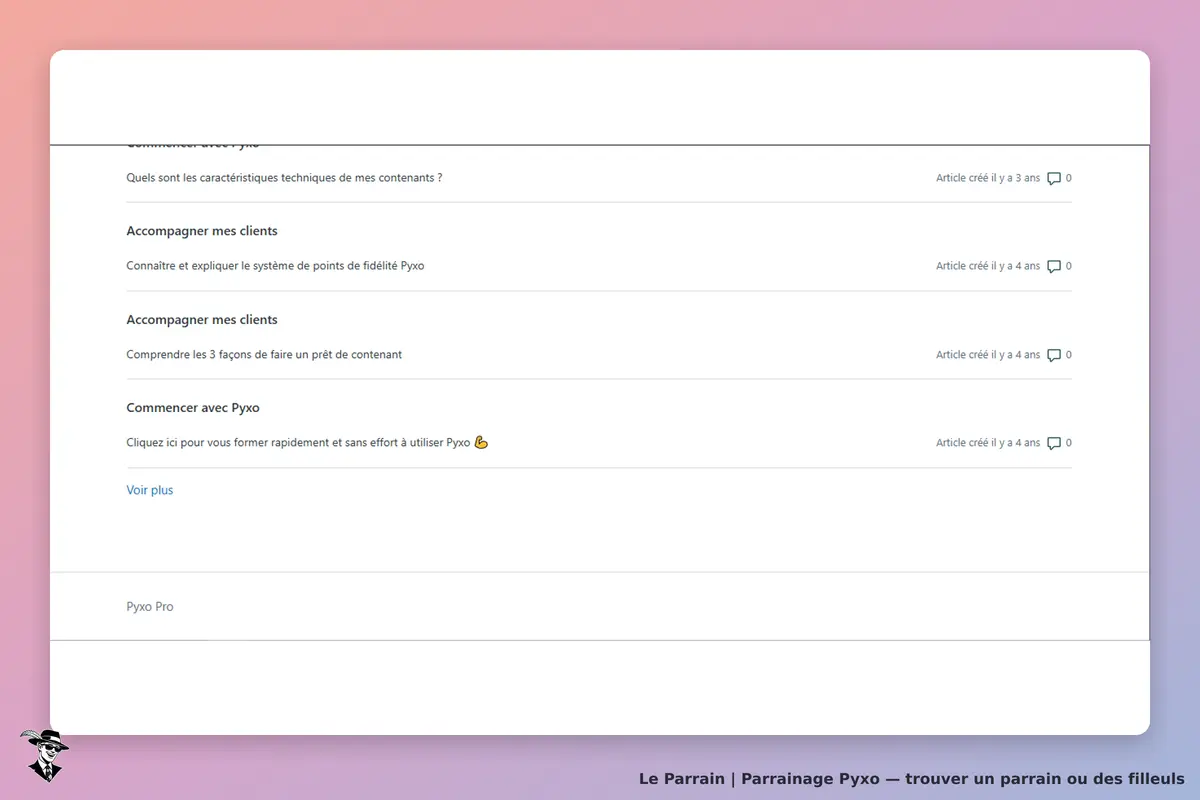
Task: Click 'Article créé il y a 3 ans' text
Action: coord(988,178)
